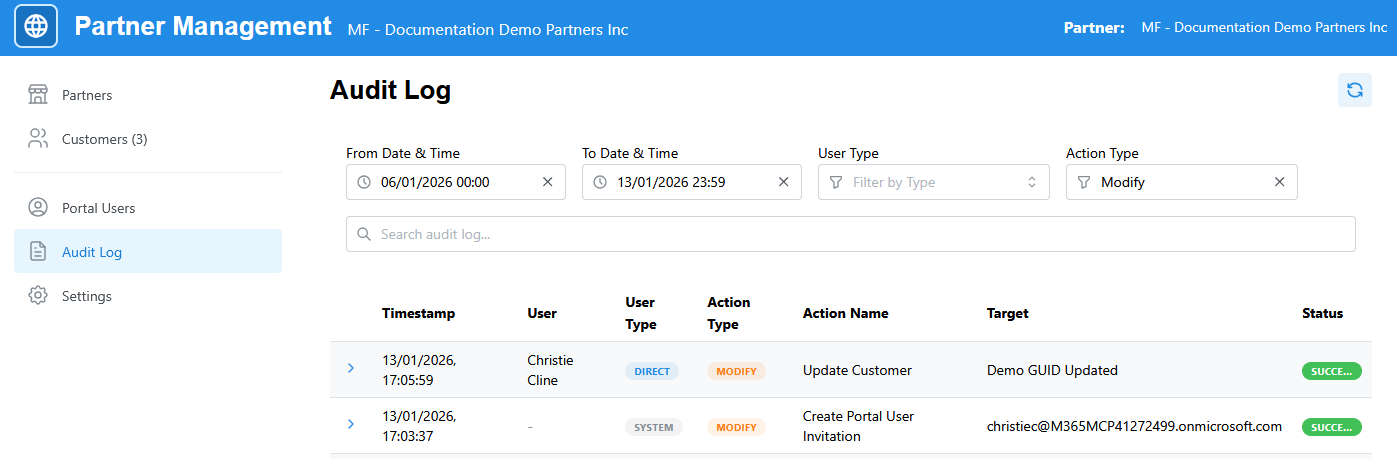Expand the Create Portal User Invitation row
The height and width of the screenshot is (459, 1397).
(x=350, y=424)
